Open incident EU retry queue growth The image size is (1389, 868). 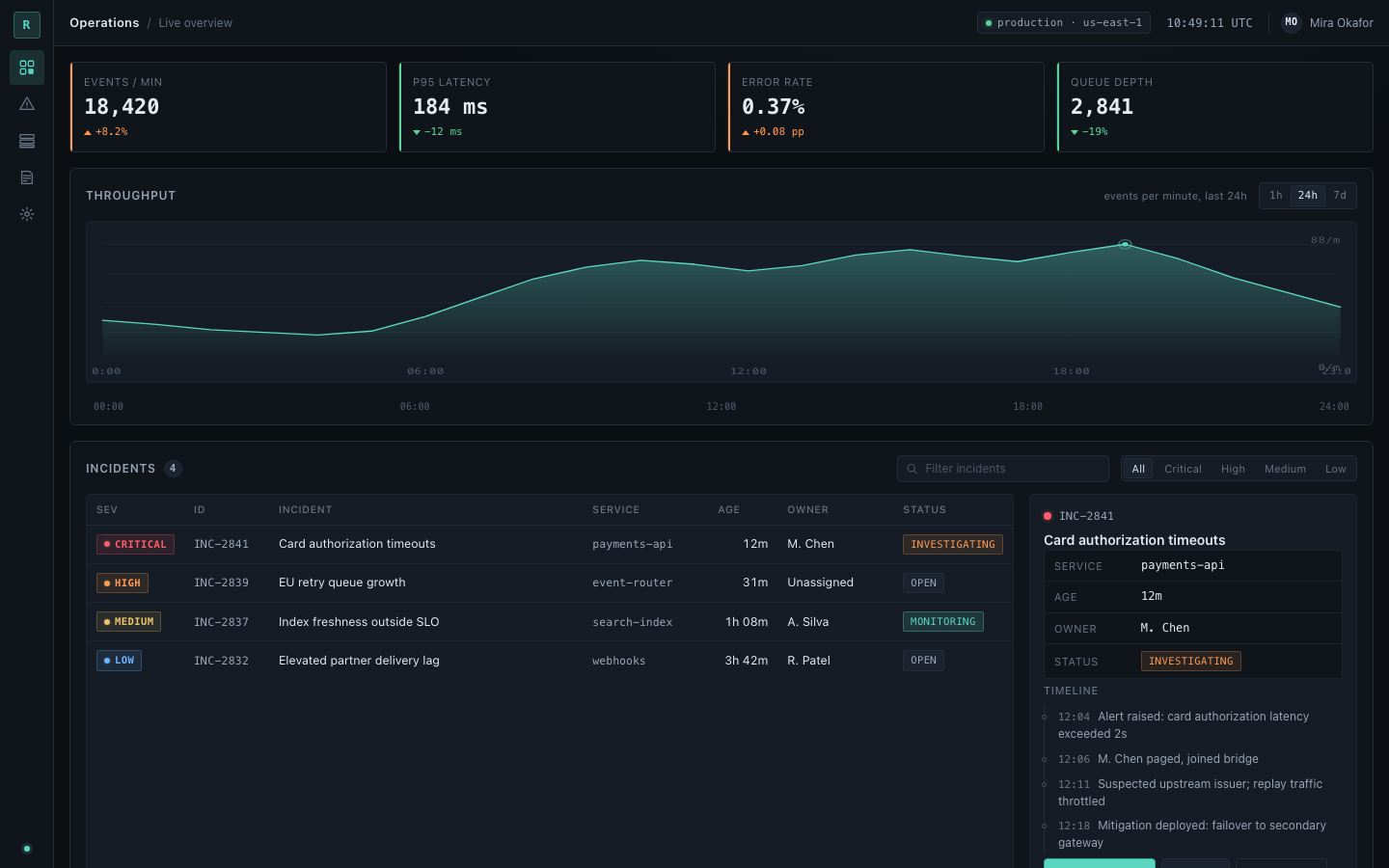tap(342, 583)
